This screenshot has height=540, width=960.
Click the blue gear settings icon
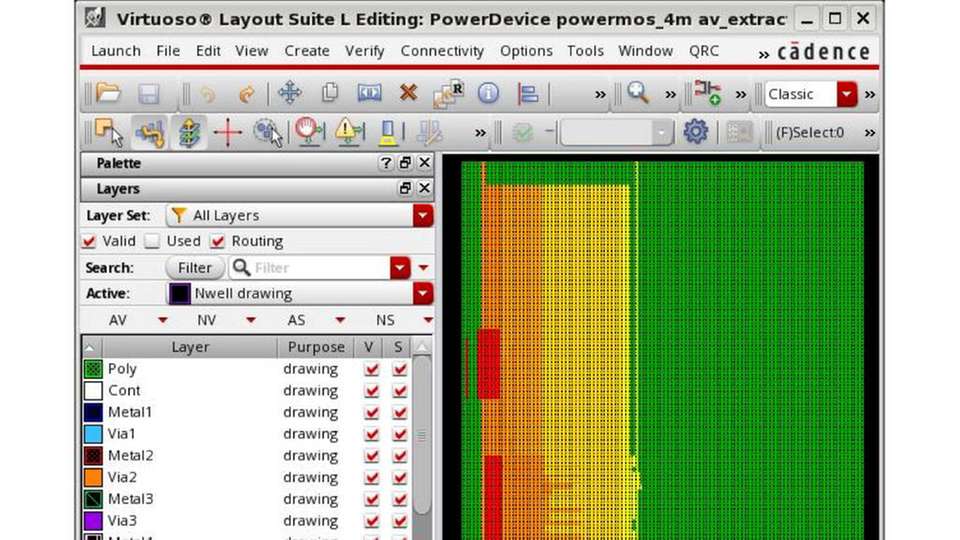[x=696, y=132]
